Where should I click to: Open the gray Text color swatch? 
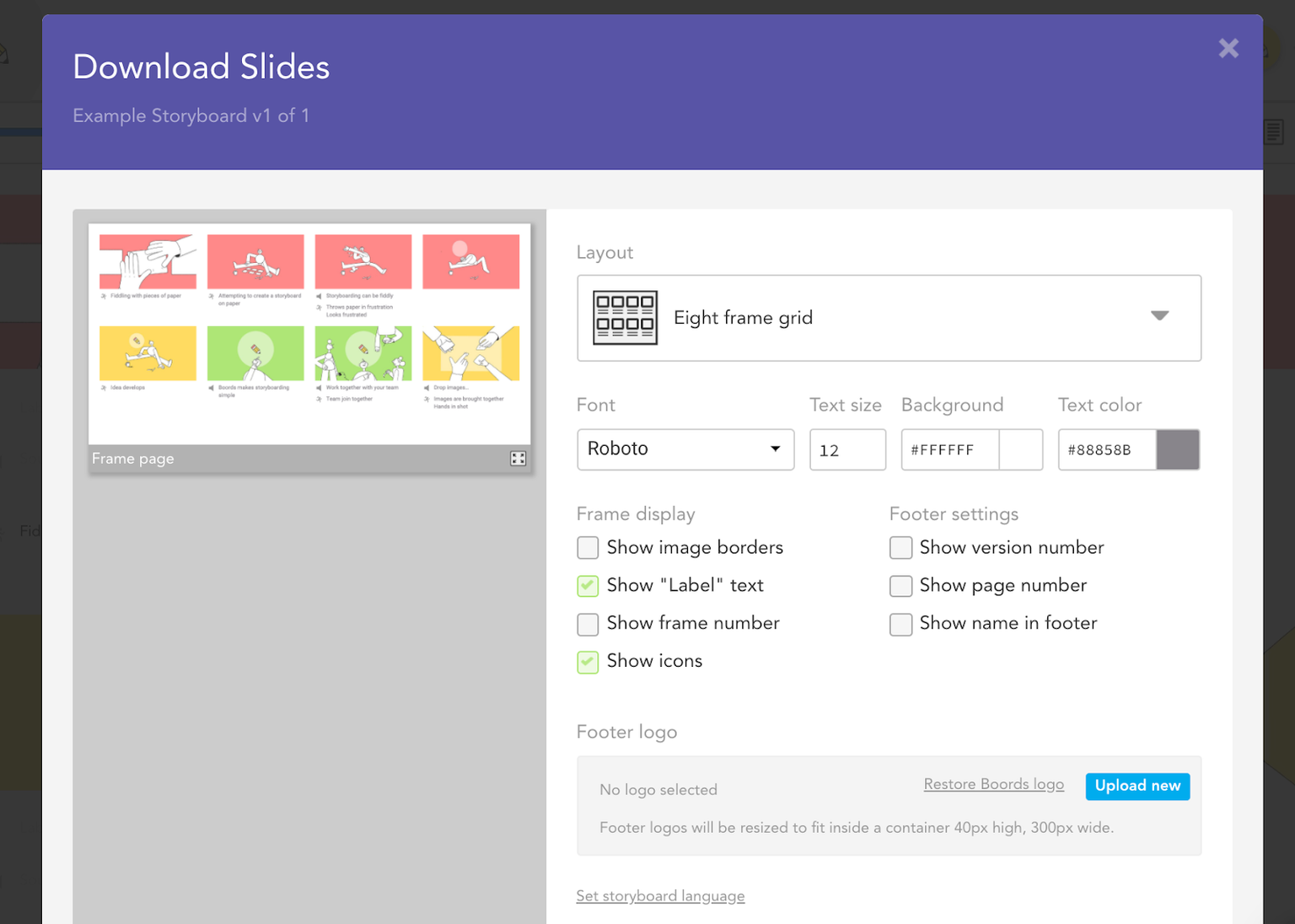pyautogui.click(x=1177, y=450)
